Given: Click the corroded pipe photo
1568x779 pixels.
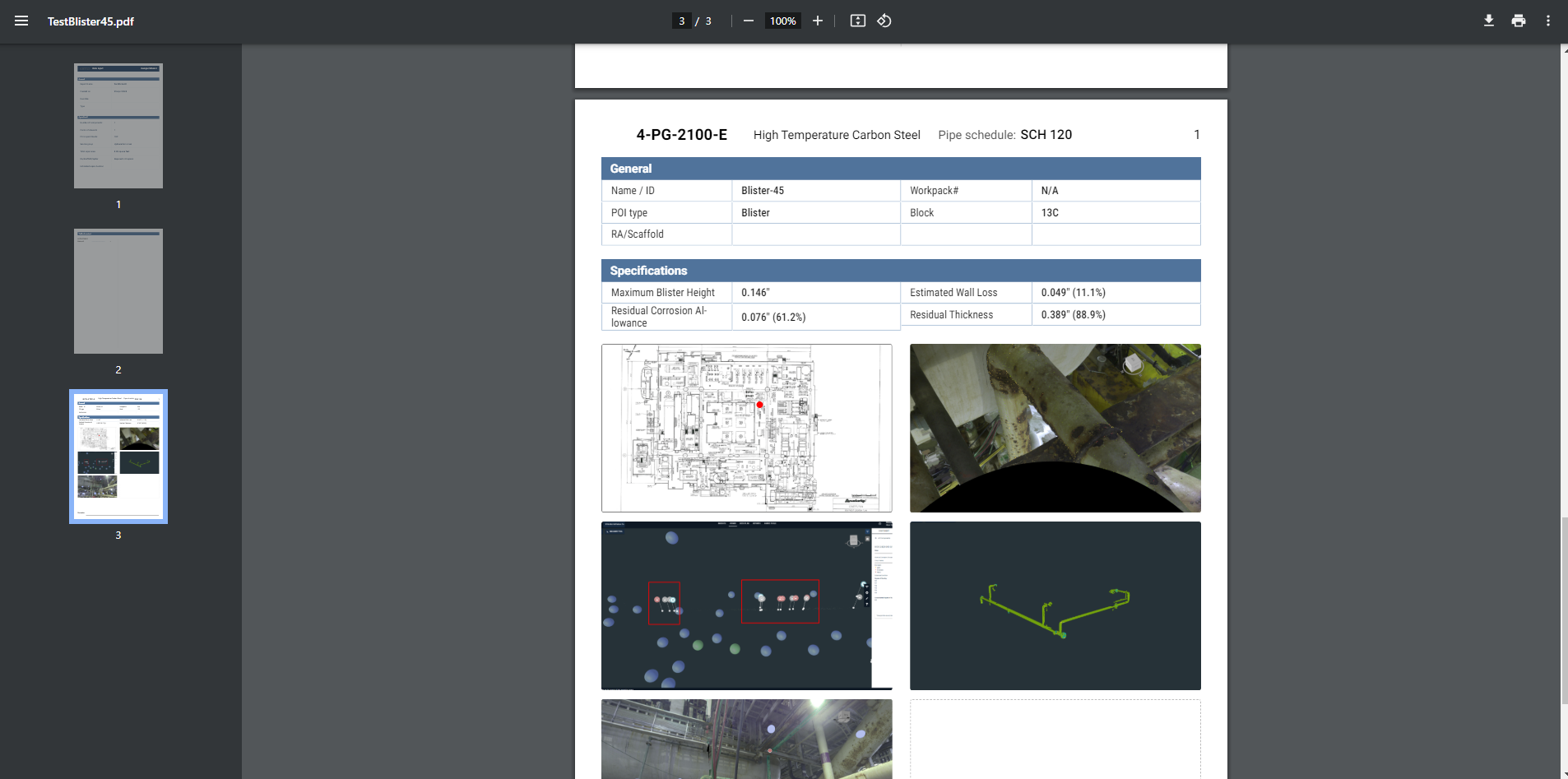Looking at the screenshot, I should click(1055, 428).
